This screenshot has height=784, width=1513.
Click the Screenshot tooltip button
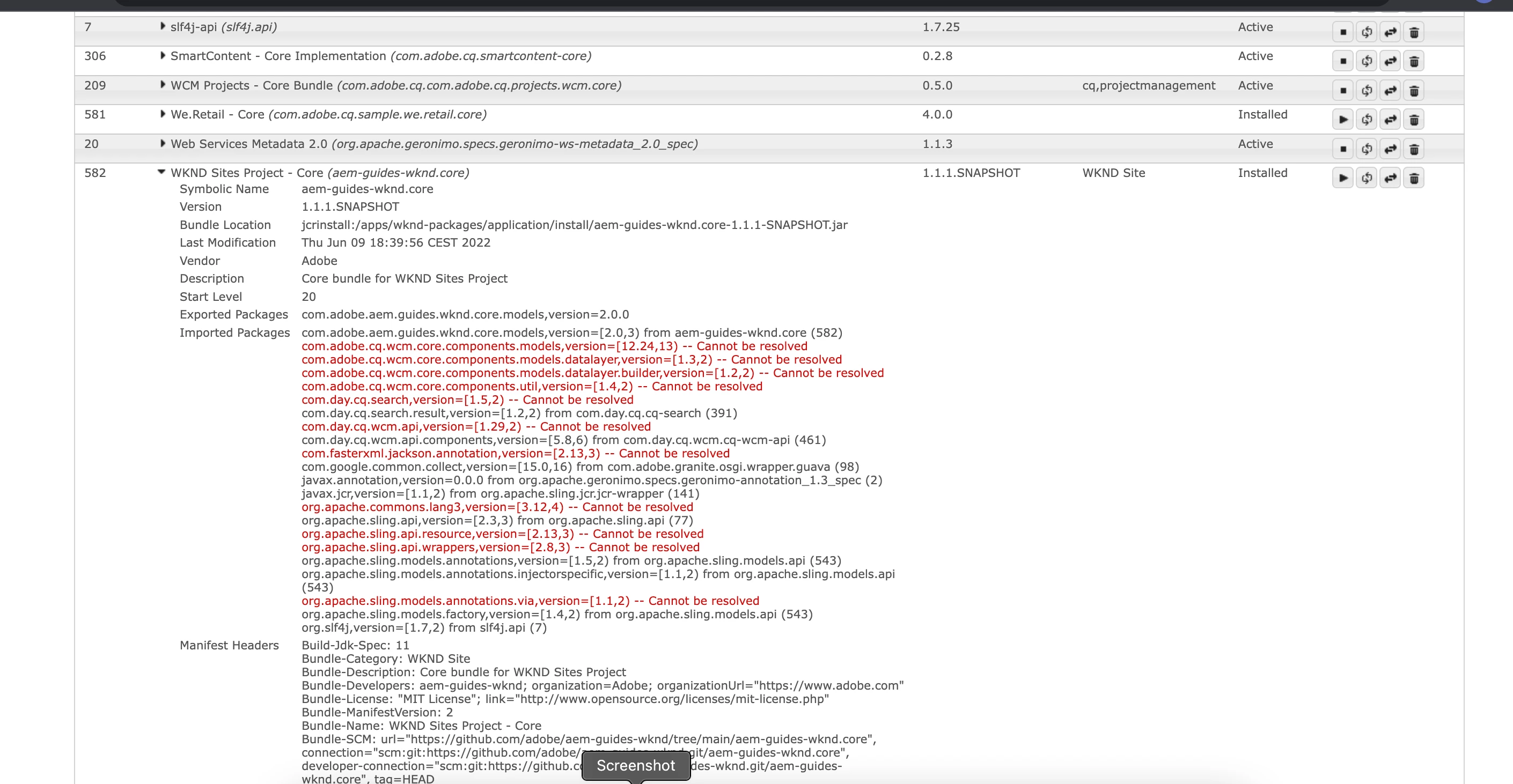click(x=635, y=765)
